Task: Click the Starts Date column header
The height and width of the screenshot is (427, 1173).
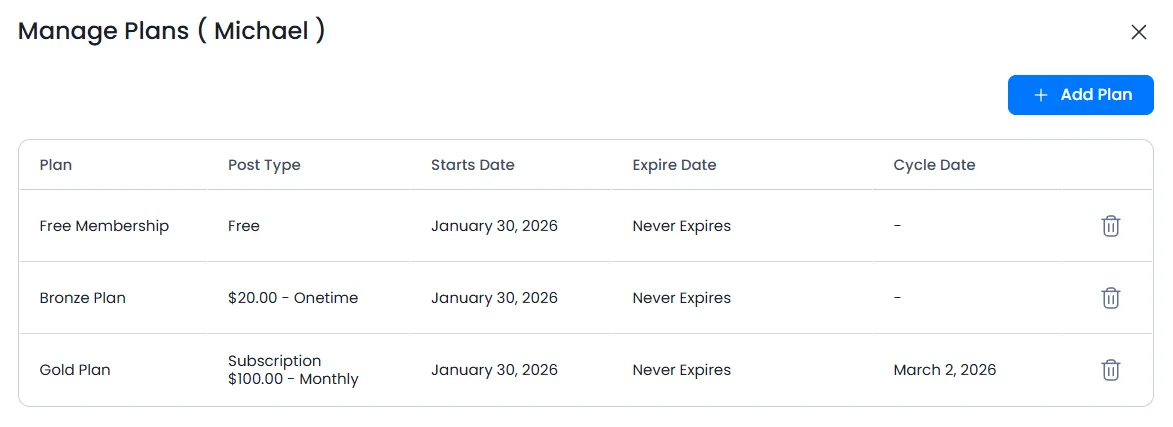Action: tap(472, 165)
